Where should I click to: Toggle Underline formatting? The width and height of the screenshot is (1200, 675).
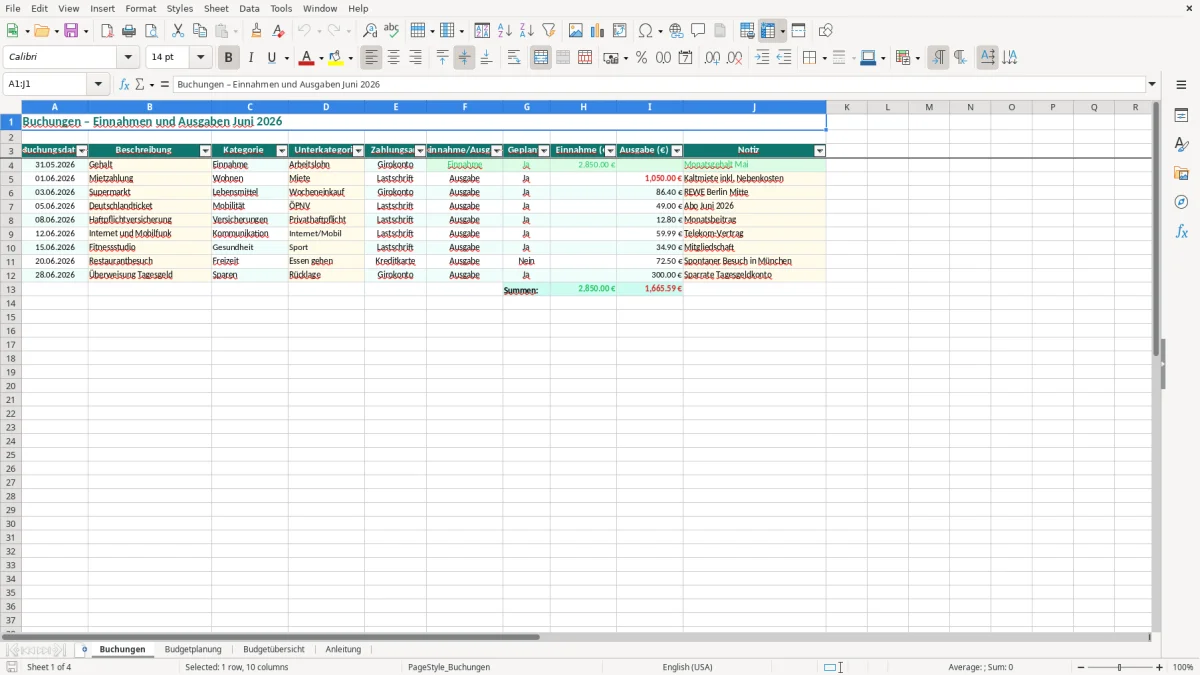(272, 58)
